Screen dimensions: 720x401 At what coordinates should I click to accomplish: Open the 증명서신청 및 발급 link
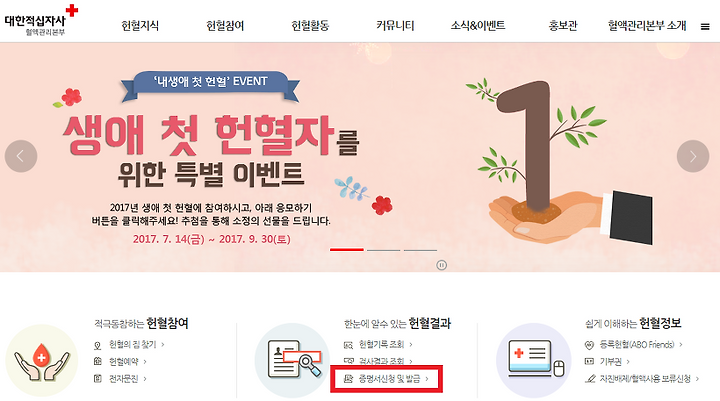pyautogui.click(x=387, y=378)
